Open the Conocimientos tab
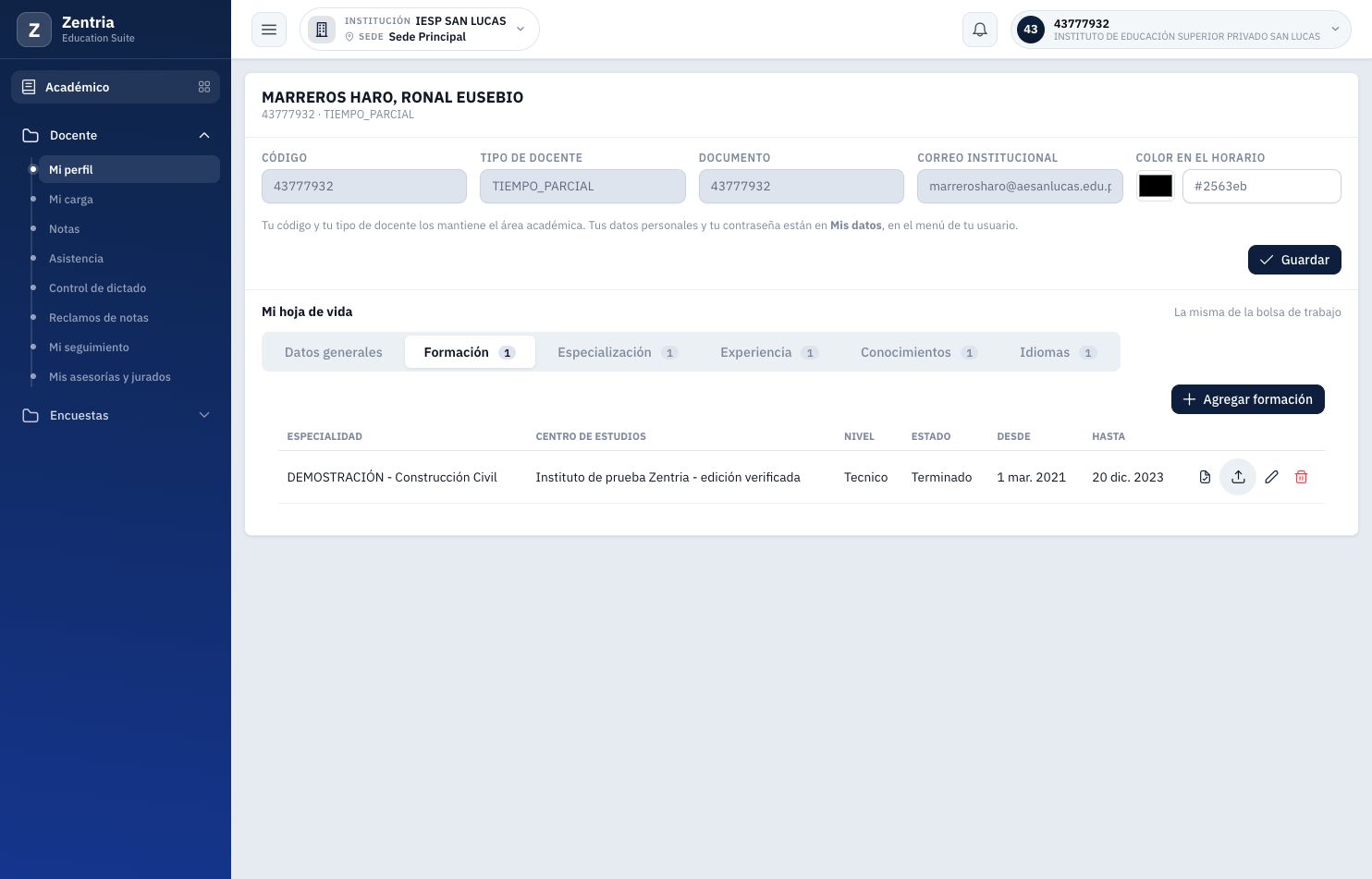The width and height of the screenshot is (1372, 879). coord(919,352)
